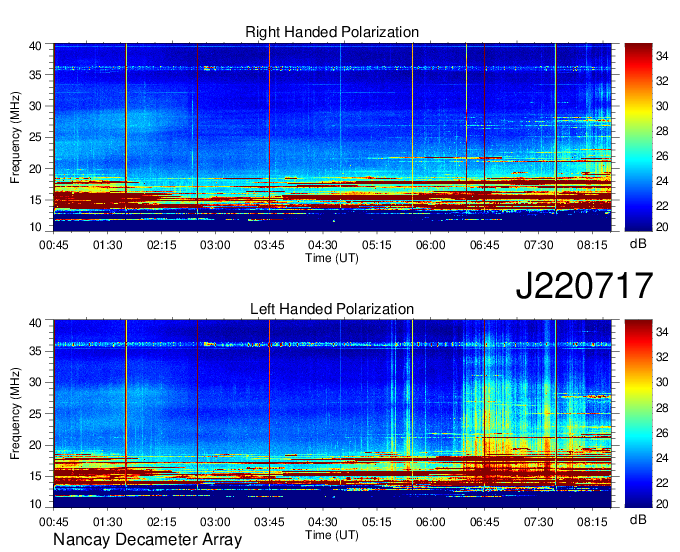Image resolution: width=680 pixels, height=552 pixels.
Task: Click the 30 MHz tick of Right Handed plot
Action: click(36, 106)
